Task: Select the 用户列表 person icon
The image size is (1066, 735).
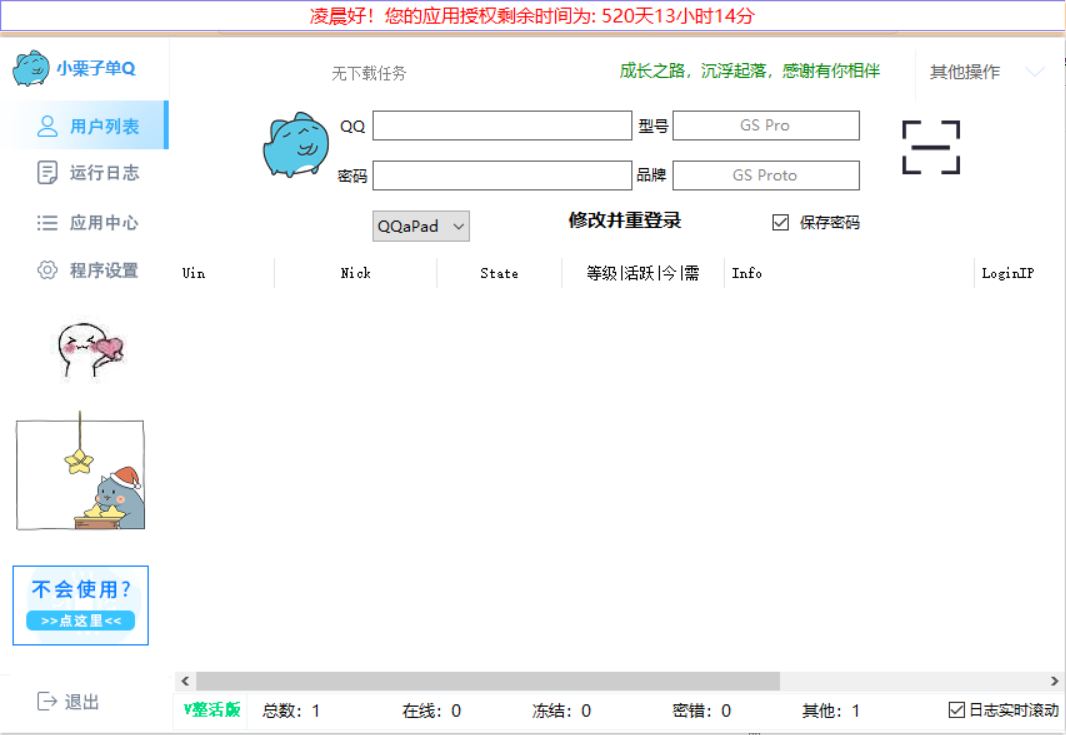Action: [x=48, y=124]
